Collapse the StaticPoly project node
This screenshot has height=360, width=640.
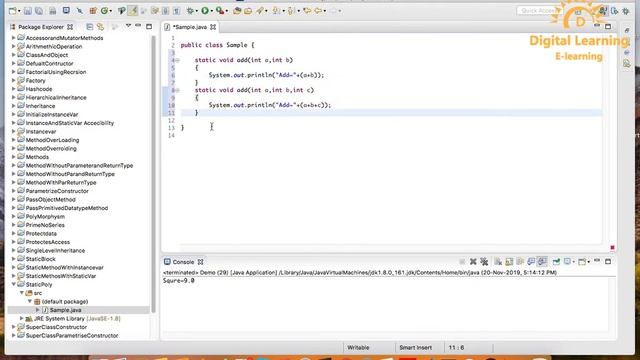[13, 284]
